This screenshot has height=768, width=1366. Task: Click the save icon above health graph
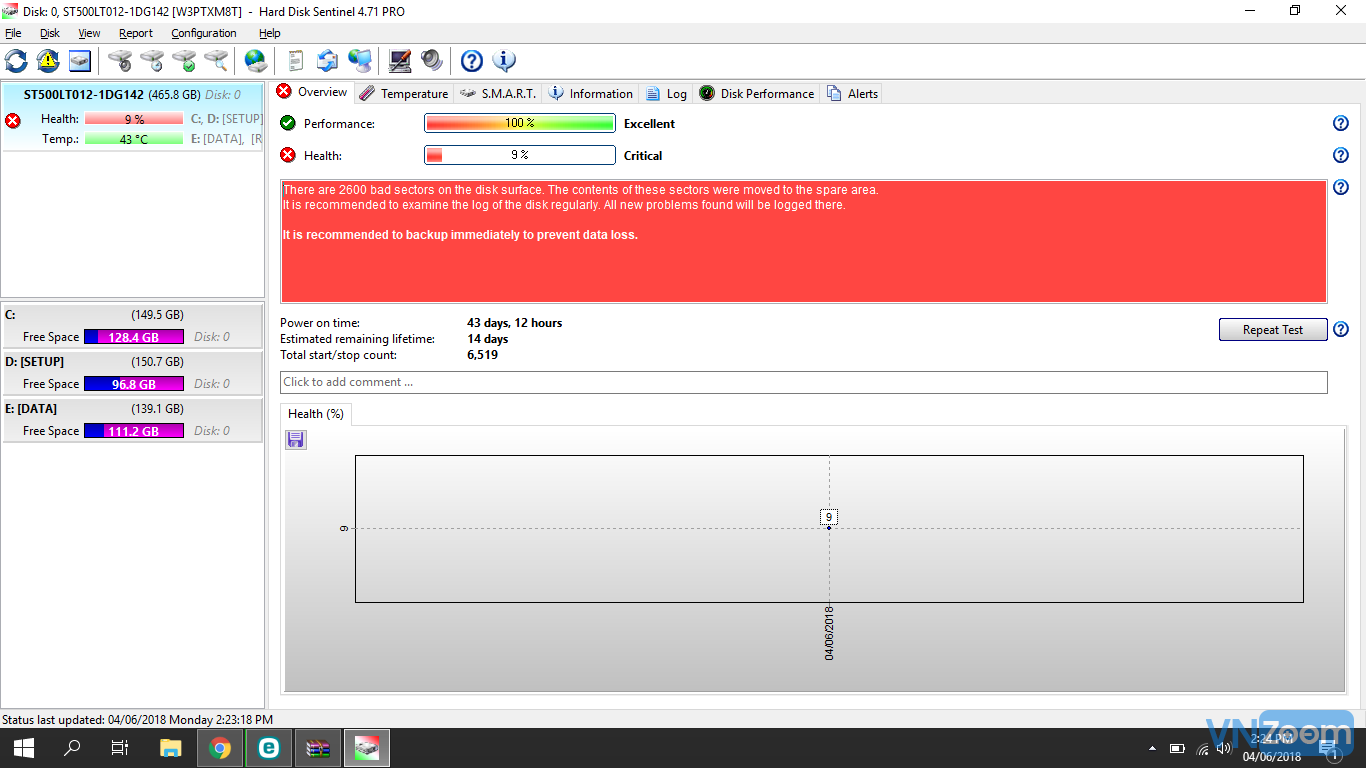point(296,440)
